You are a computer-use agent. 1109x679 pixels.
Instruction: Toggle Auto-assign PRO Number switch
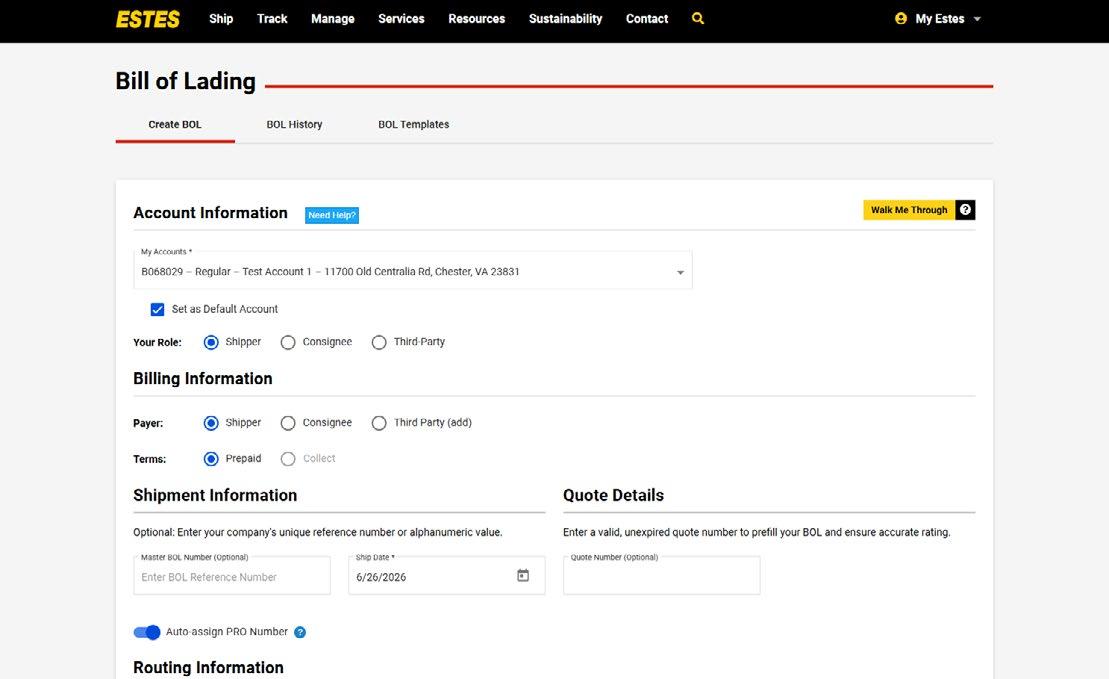(x=147, y=632)
